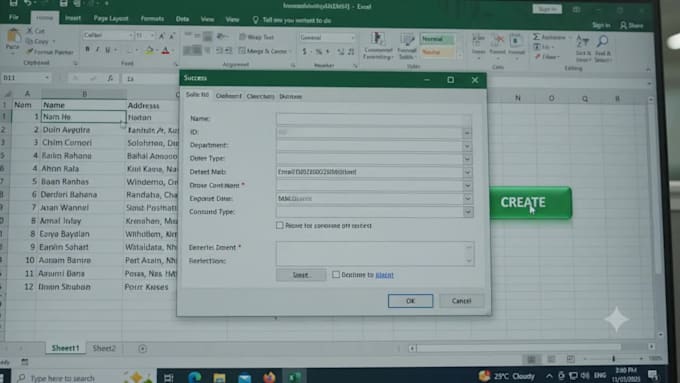
Task: Open the Dater Type dropdown
Action: click(x=467, y=159)
